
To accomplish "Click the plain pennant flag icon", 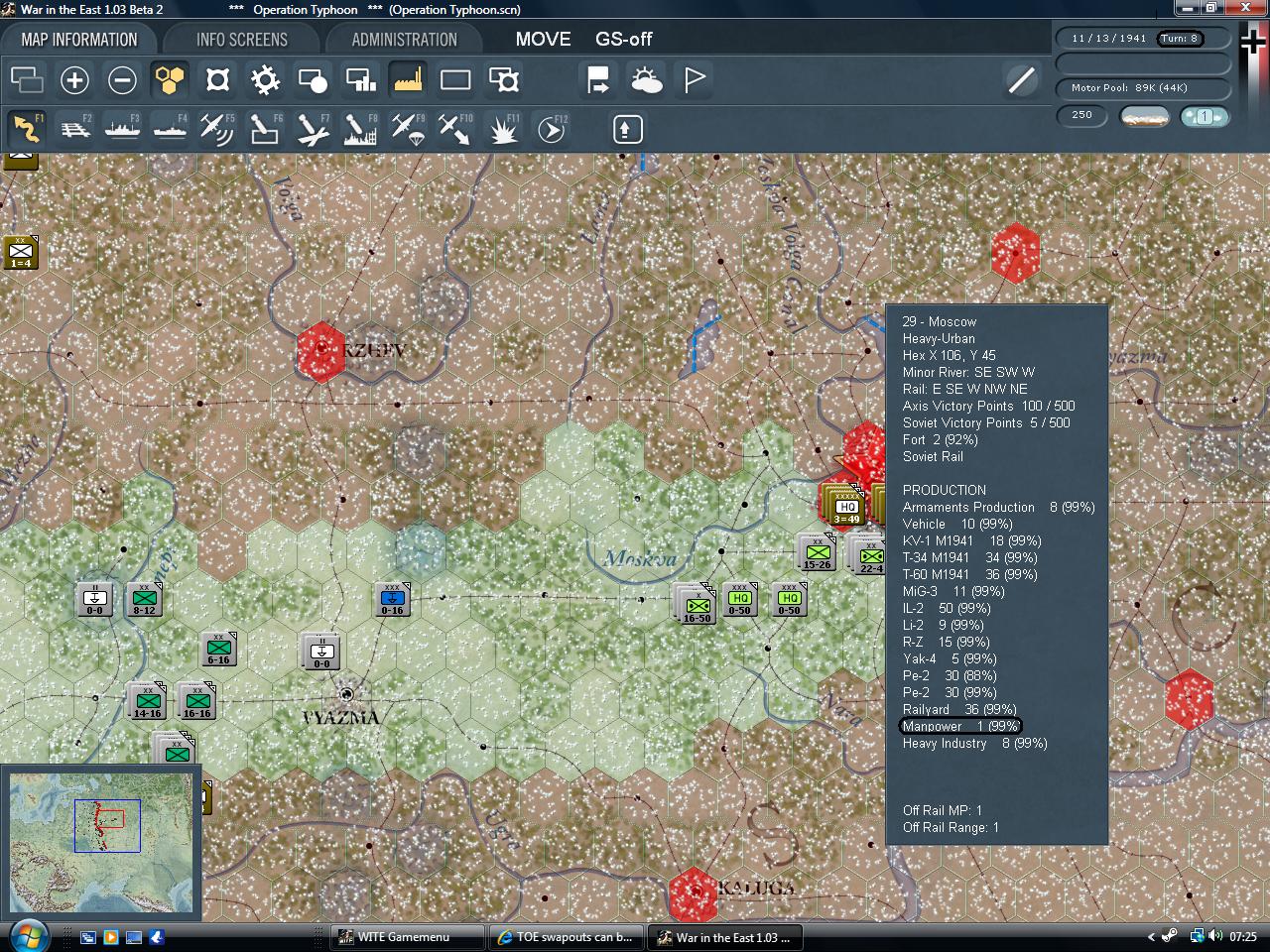I will click(x=694, y=79).
